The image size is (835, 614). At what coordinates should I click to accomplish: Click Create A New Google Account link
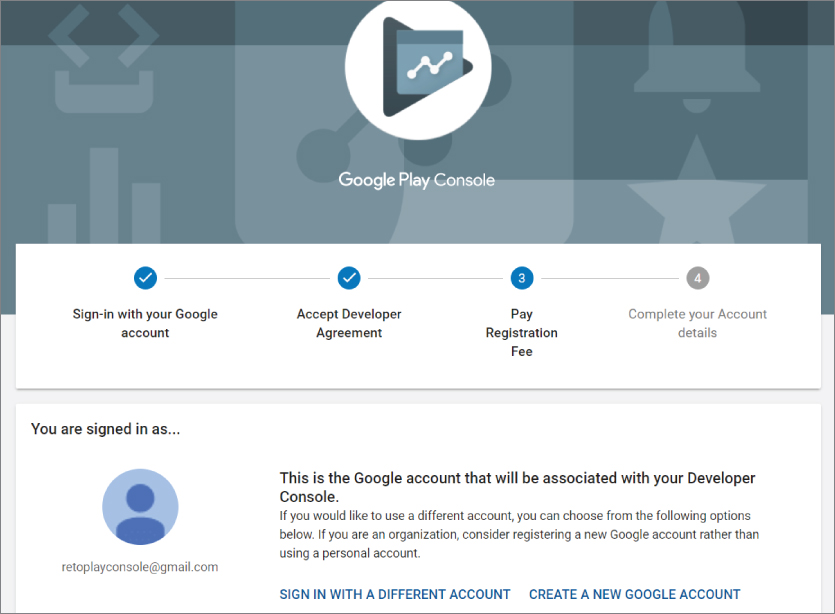point(635,594)
